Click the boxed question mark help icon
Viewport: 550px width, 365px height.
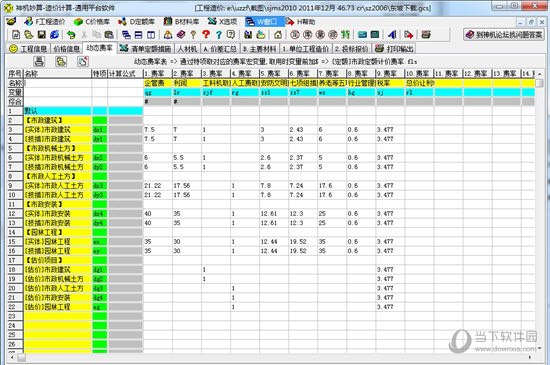[x=230, y=34]
